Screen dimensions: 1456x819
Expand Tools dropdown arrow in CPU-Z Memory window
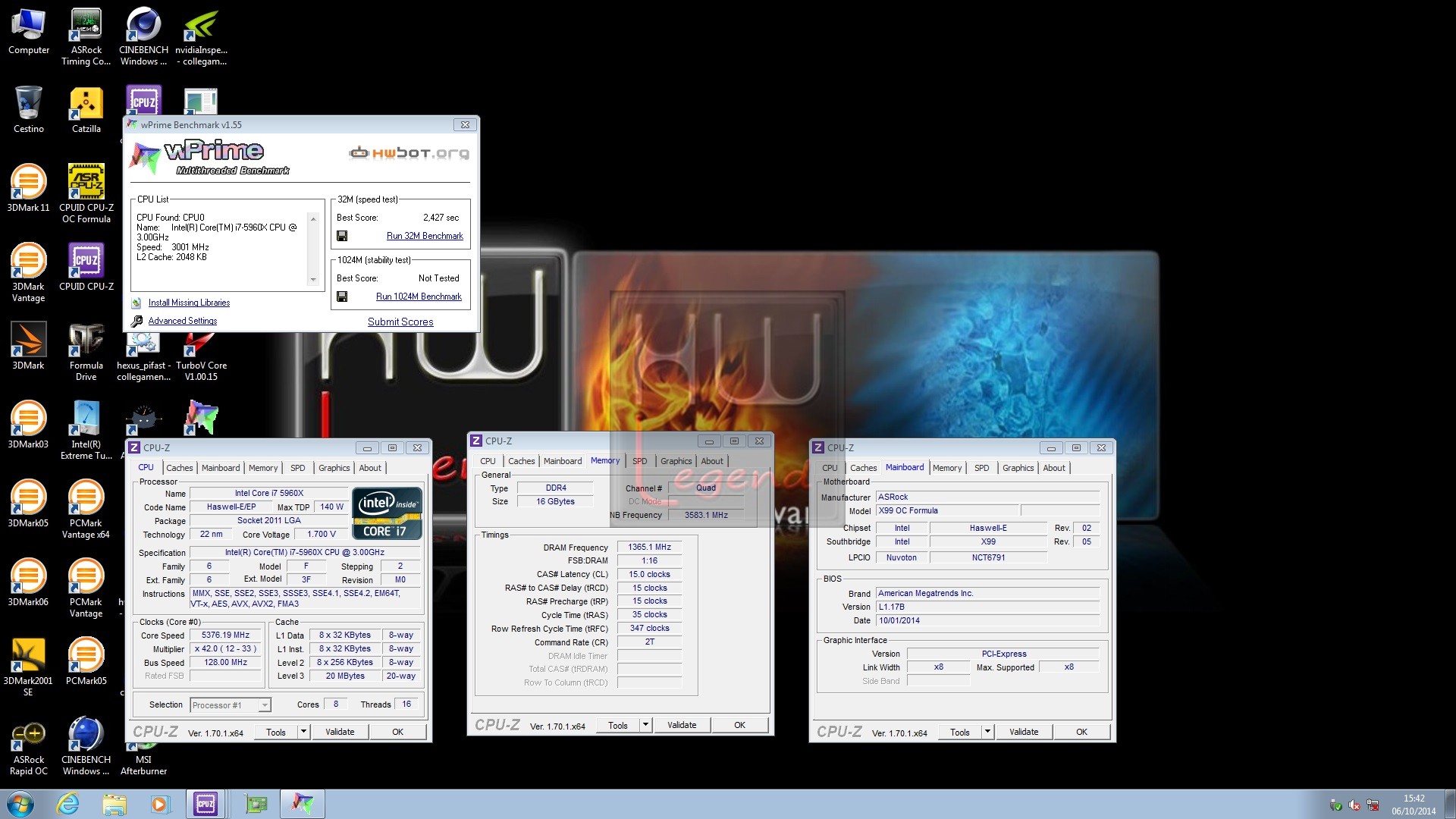click(645, 725)
